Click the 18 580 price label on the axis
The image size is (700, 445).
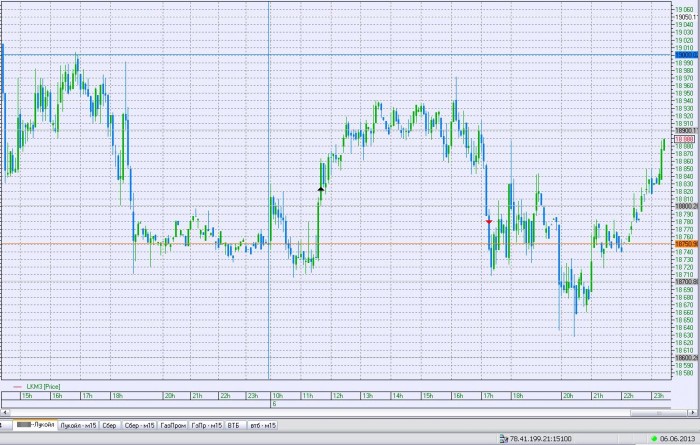[684, 373]
